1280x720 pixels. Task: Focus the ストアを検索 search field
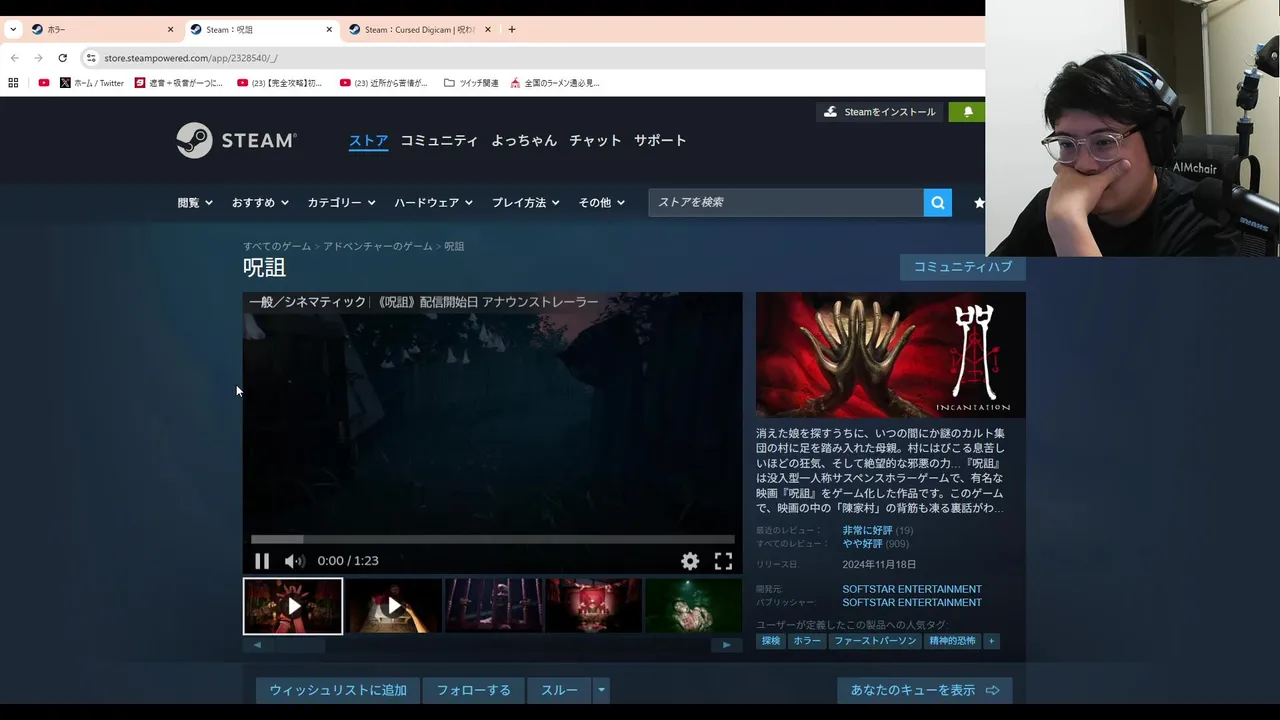pyautogui.click(x=786, y=202)
